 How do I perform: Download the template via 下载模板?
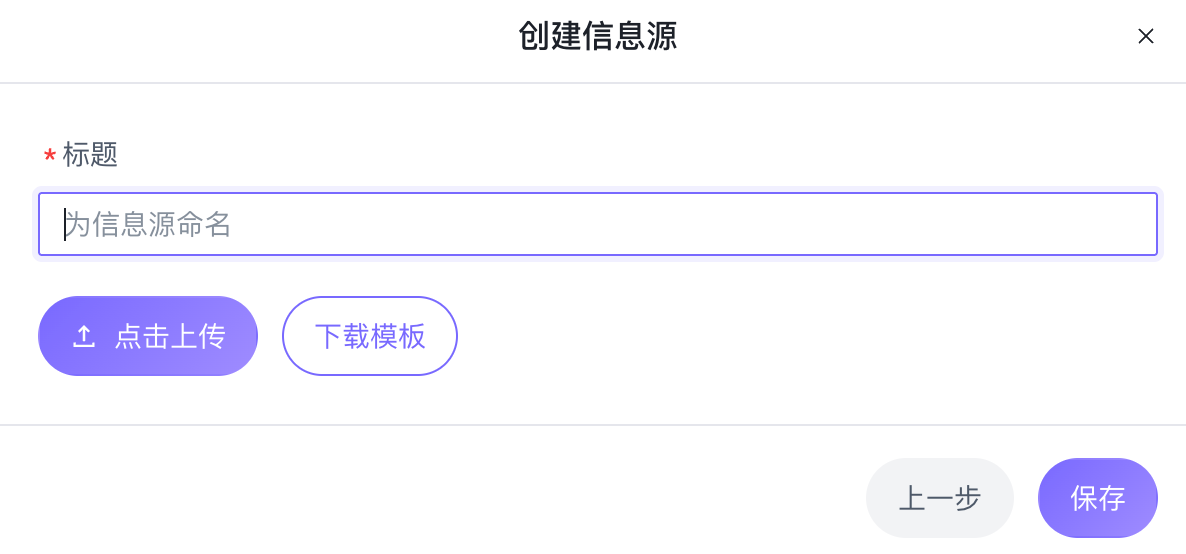[370, 336]
